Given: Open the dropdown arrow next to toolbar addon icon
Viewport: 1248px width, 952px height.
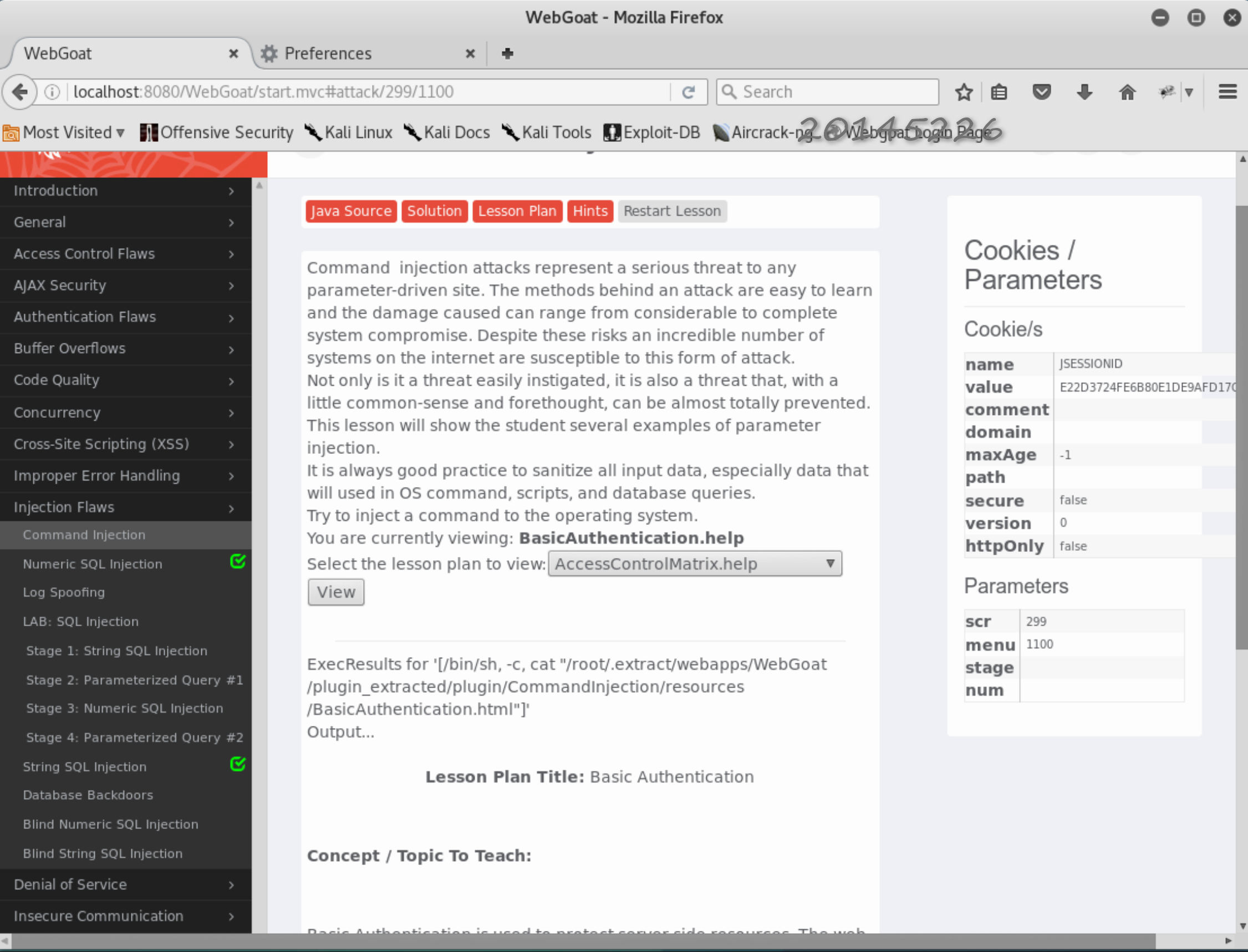Looking at the screenshot, I should click(x=1189, y=92).
